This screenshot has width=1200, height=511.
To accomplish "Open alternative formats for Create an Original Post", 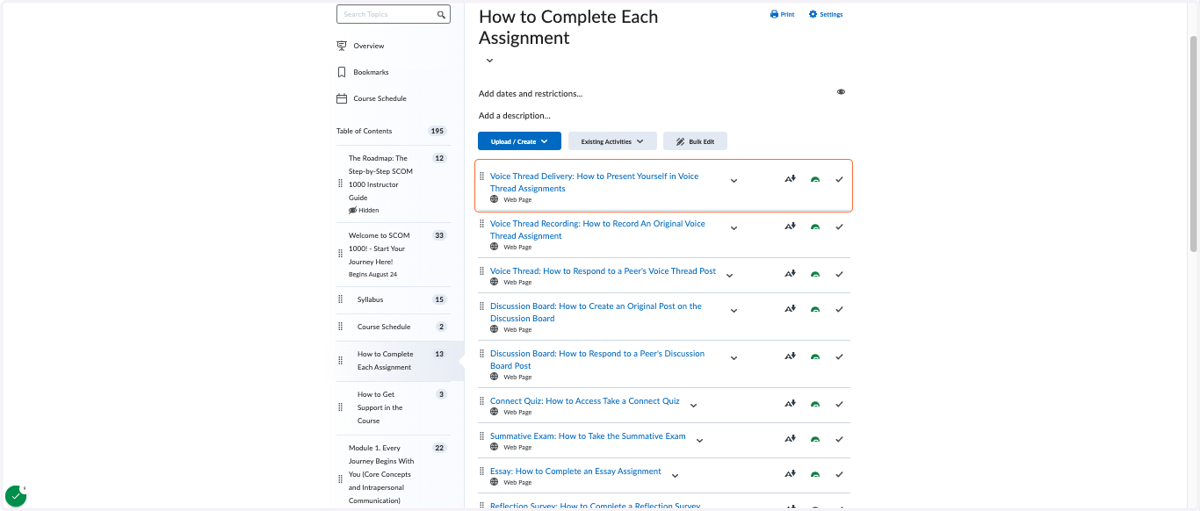I will click(790, 309).
